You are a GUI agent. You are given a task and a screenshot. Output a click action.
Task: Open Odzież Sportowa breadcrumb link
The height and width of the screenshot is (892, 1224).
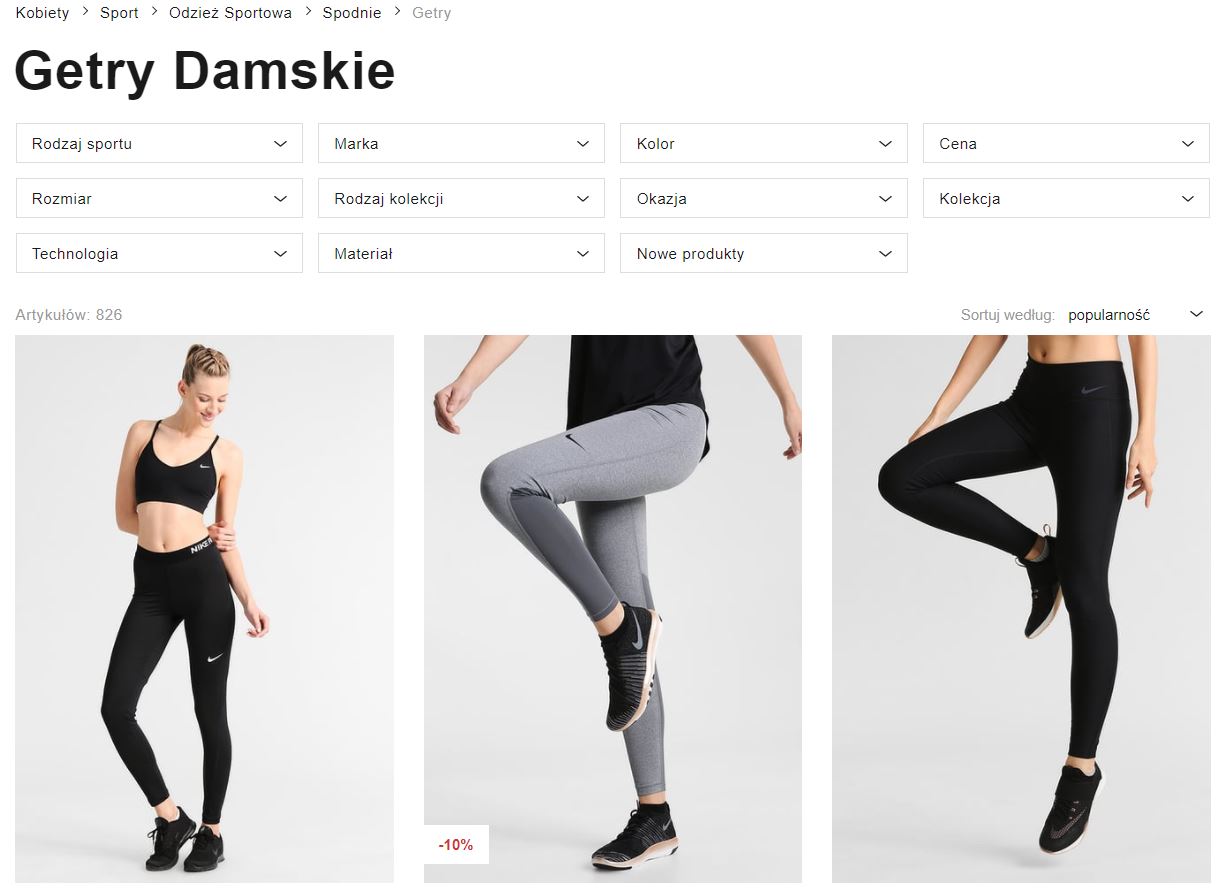[230, 13]
